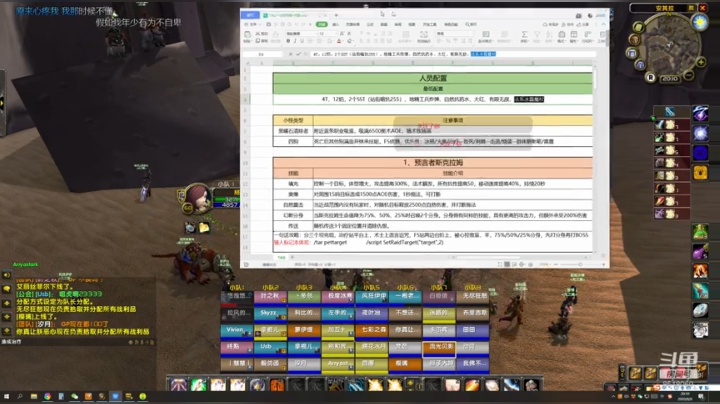
Task: Apply the red font color button
Action: pyautogui.click(x=339, y=41)
